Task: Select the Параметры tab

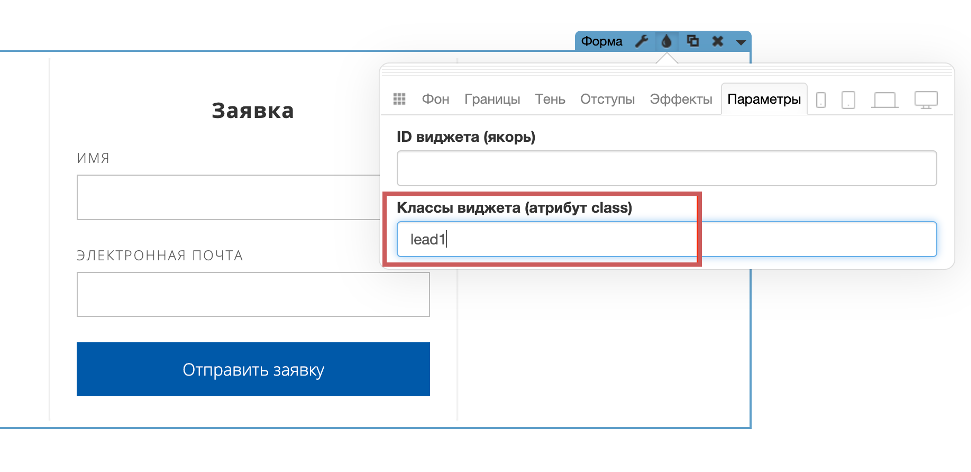Action: pyautogui.click(x=764, y=99)
